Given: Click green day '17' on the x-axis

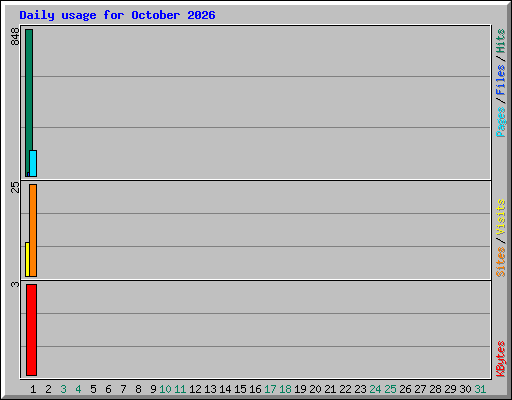Looking at the screenshot, I should point(270,389).
